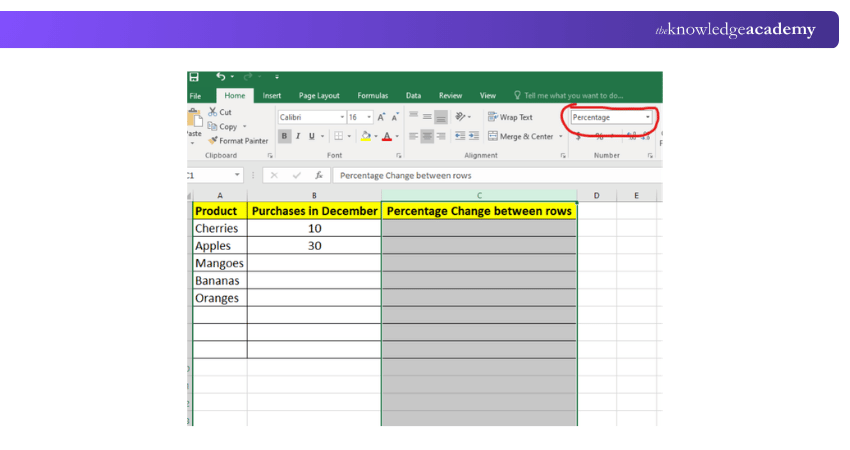Switch to the View ribbon tab
The image size is (850, 450).
point(487,95)
